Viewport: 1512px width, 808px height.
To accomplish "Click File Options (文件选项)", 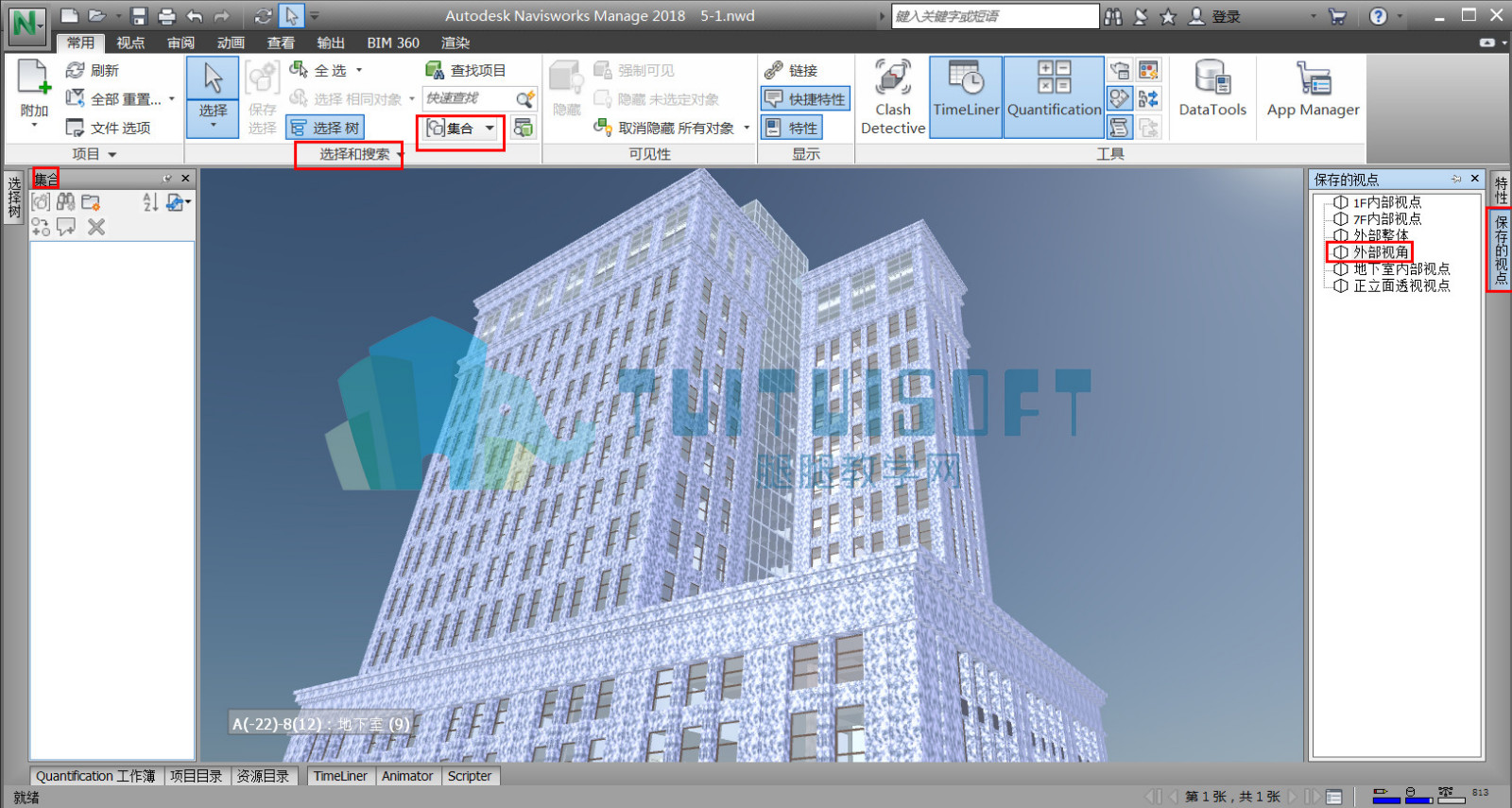I will pyautogui.click(x=109, y=128).
